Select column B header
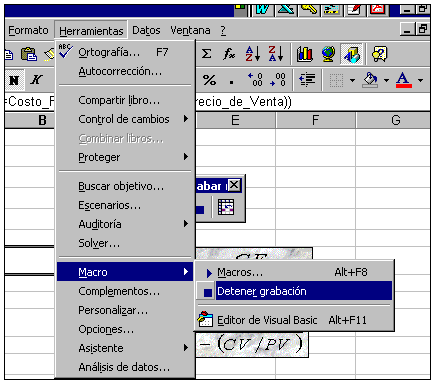The height and width of the screenshot is (383, 434). (30, 120)
